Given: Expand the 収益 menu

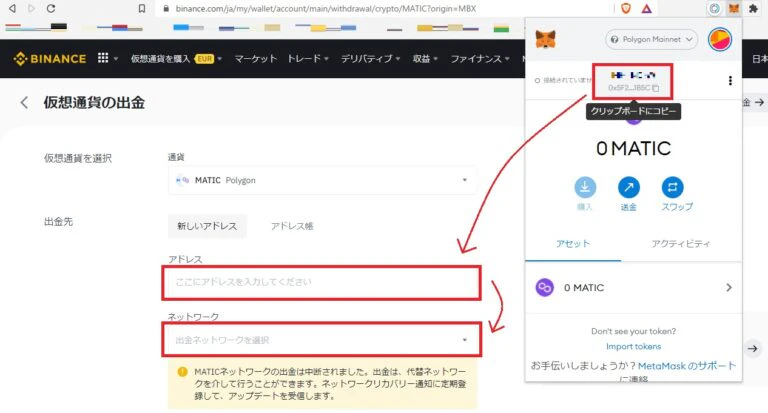Looking at the screenshot, I should (x=425, y=59).
